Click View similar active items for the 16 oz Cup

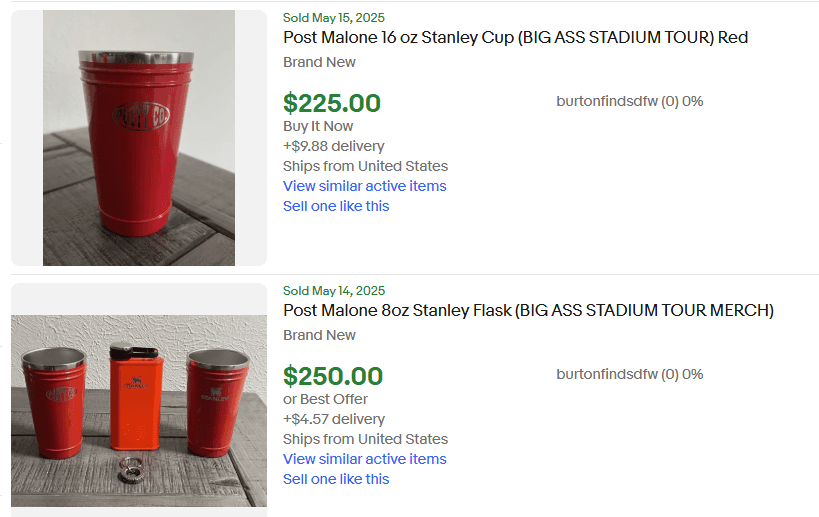pyautogui.click(x=364, y=186)
